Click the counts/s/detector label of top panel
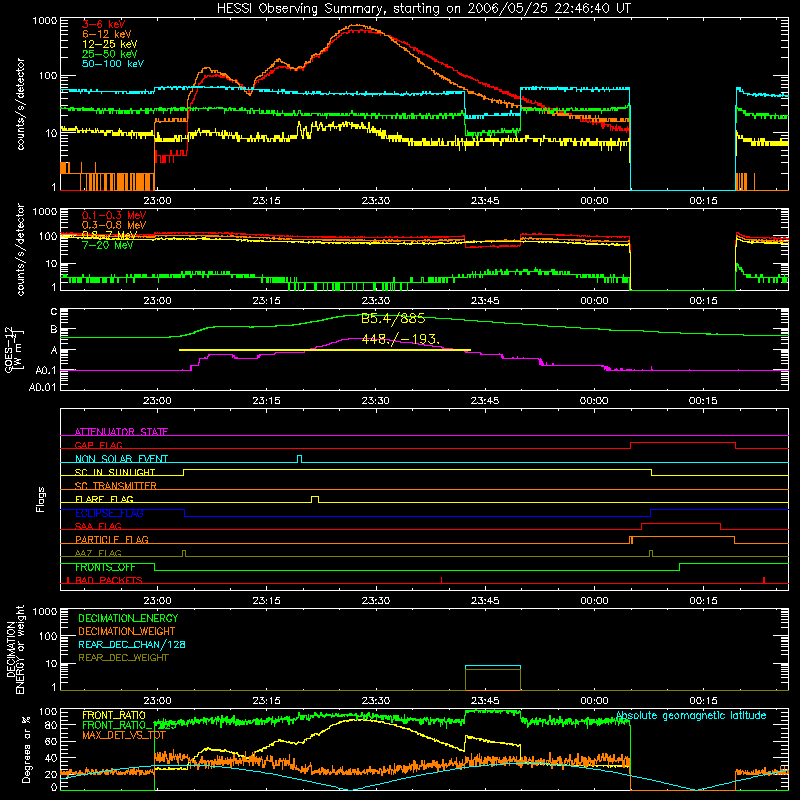The height and width of the screenshot is (800, 800). pos(20,104)
